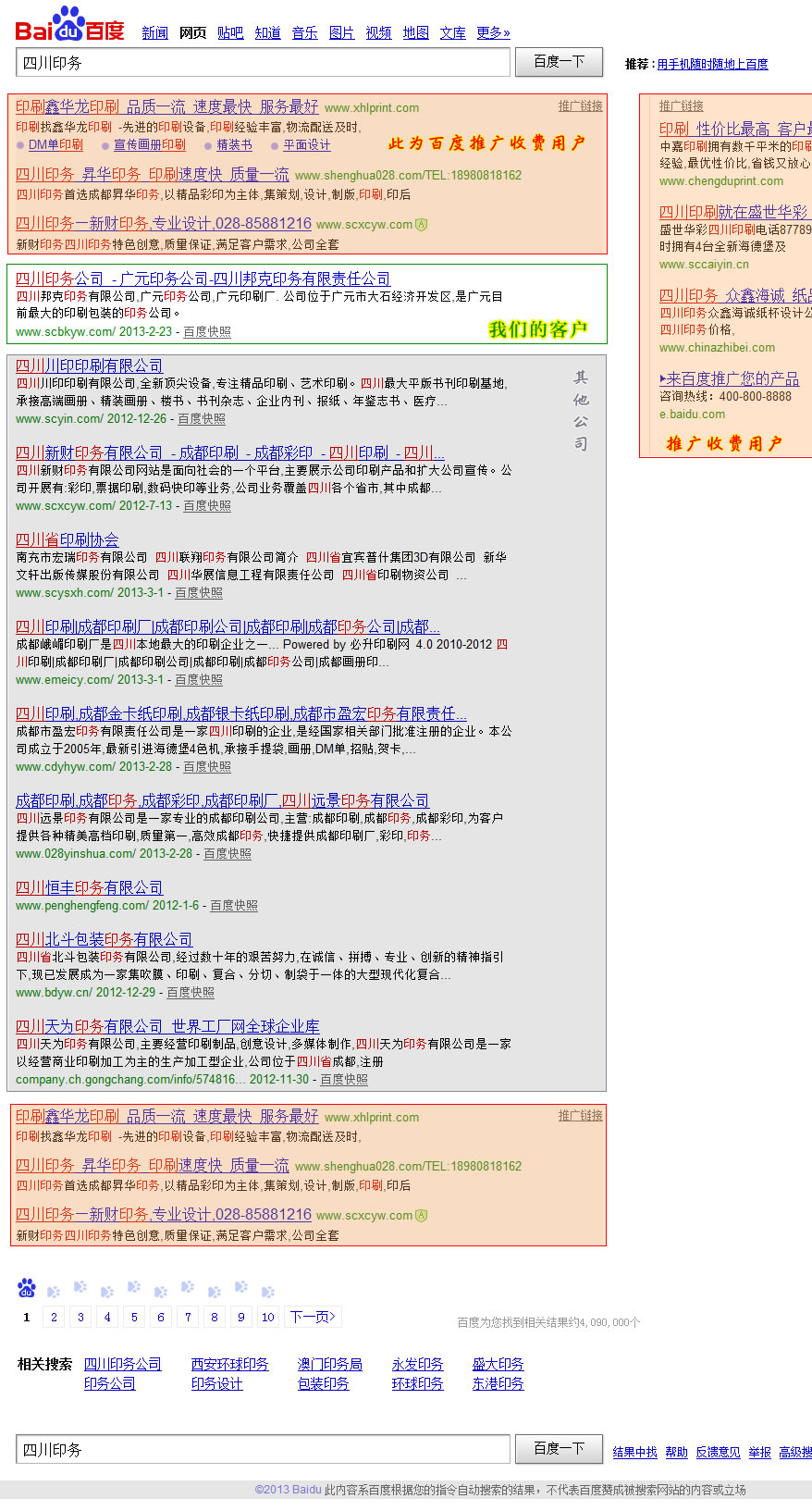Screen dimensions: 812x1511
Task: Go to the 视频 search category
Action: tap(378, 33)
